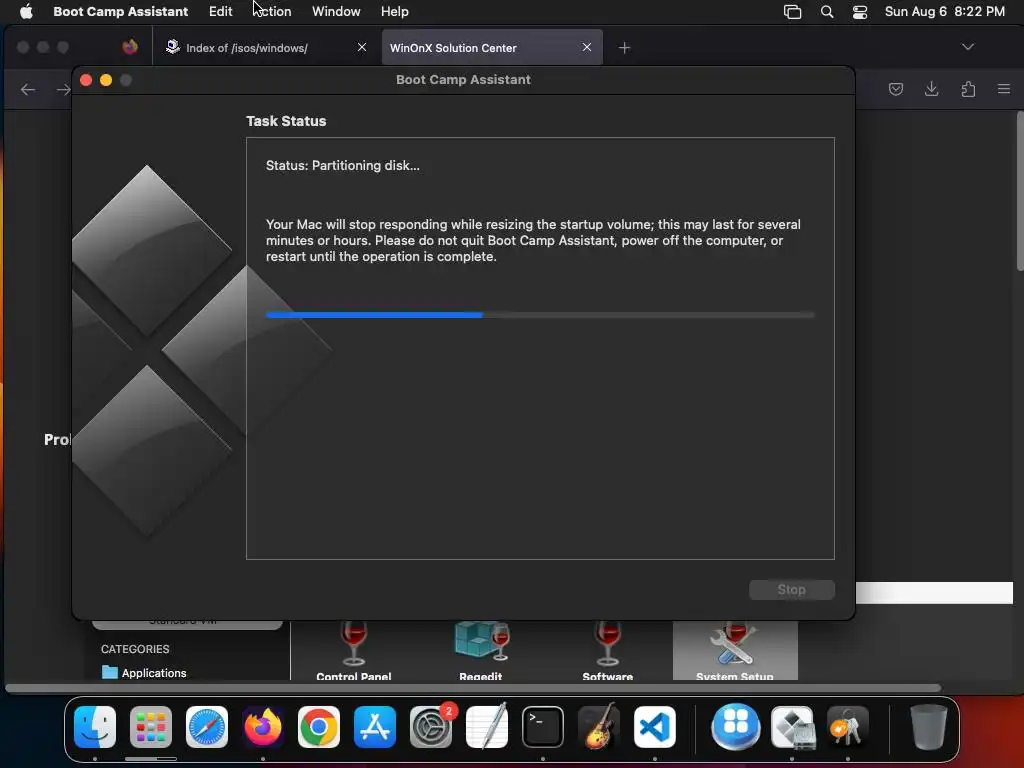Open the Firefox downloads panel
Image resolution: width=1024 pixels, height=768 pixels.
932,89
